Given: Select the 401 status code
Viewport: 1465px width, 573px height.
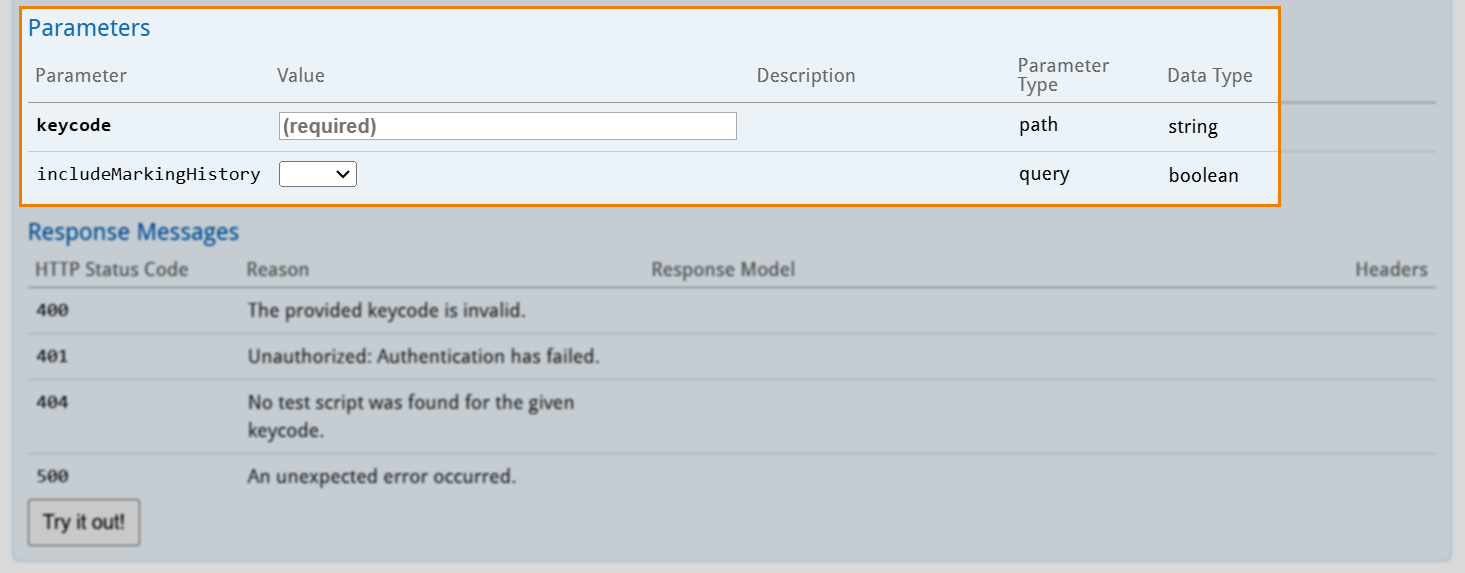Looking at the screenshot, I should tap(52, 356).
